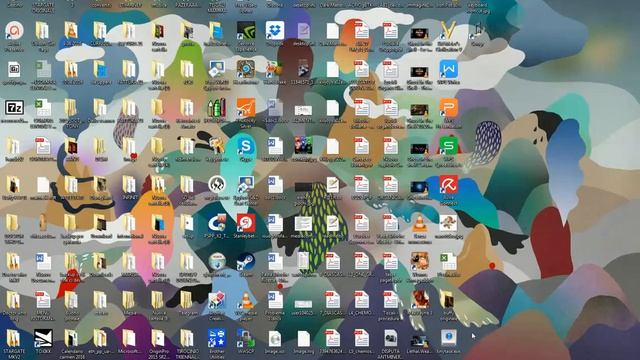Screen dimensions: 640x360
Task: Open the Doodle Creat shortcut
Action: tap(217, 300)
